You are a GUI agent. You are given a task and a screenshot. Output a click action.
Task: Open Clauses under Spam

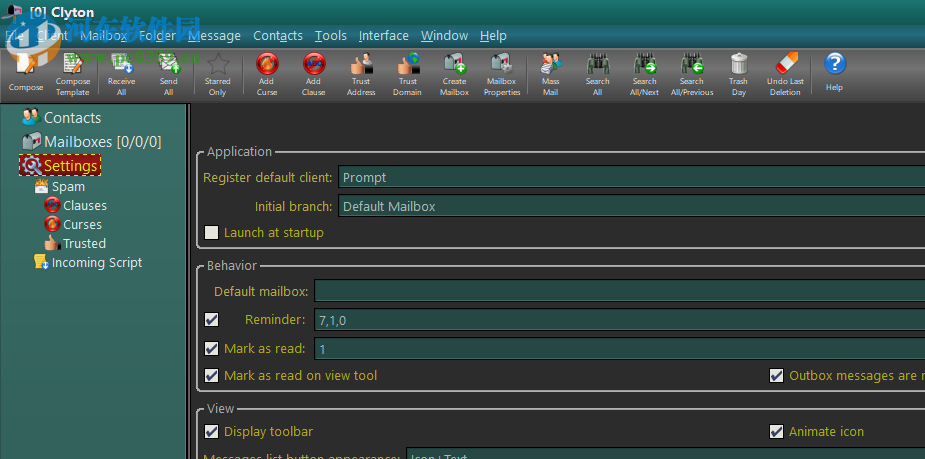[x=76, y=205]
